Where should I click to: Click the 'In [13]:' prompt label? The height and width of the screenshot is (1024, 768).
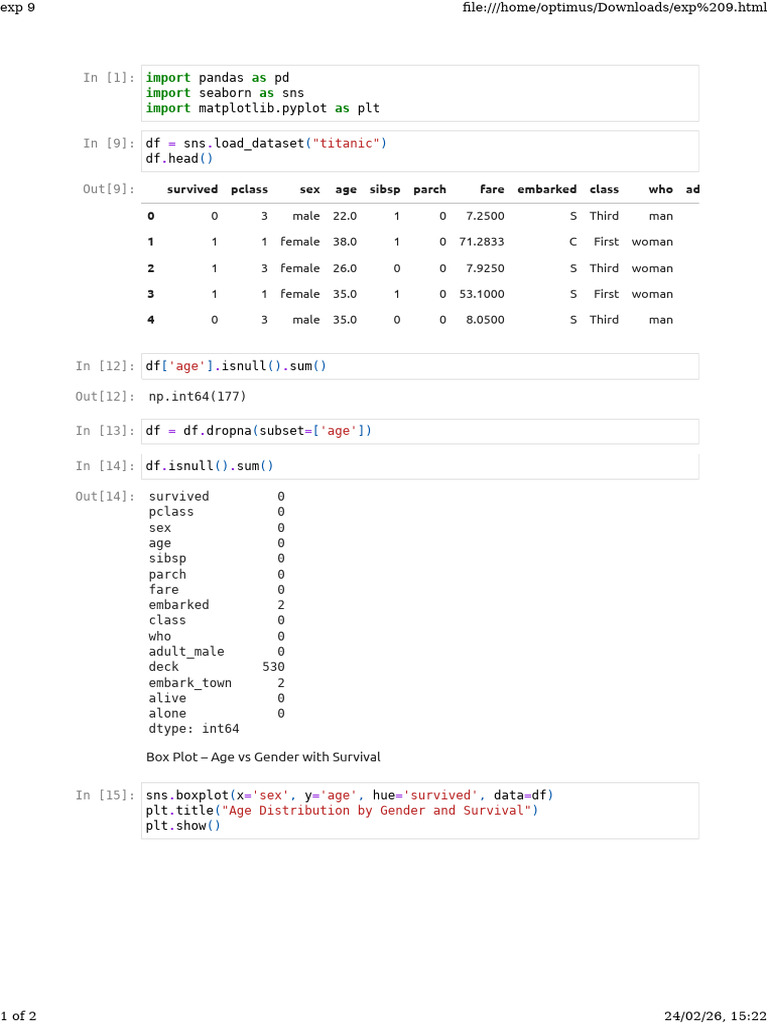coord(105,431)
